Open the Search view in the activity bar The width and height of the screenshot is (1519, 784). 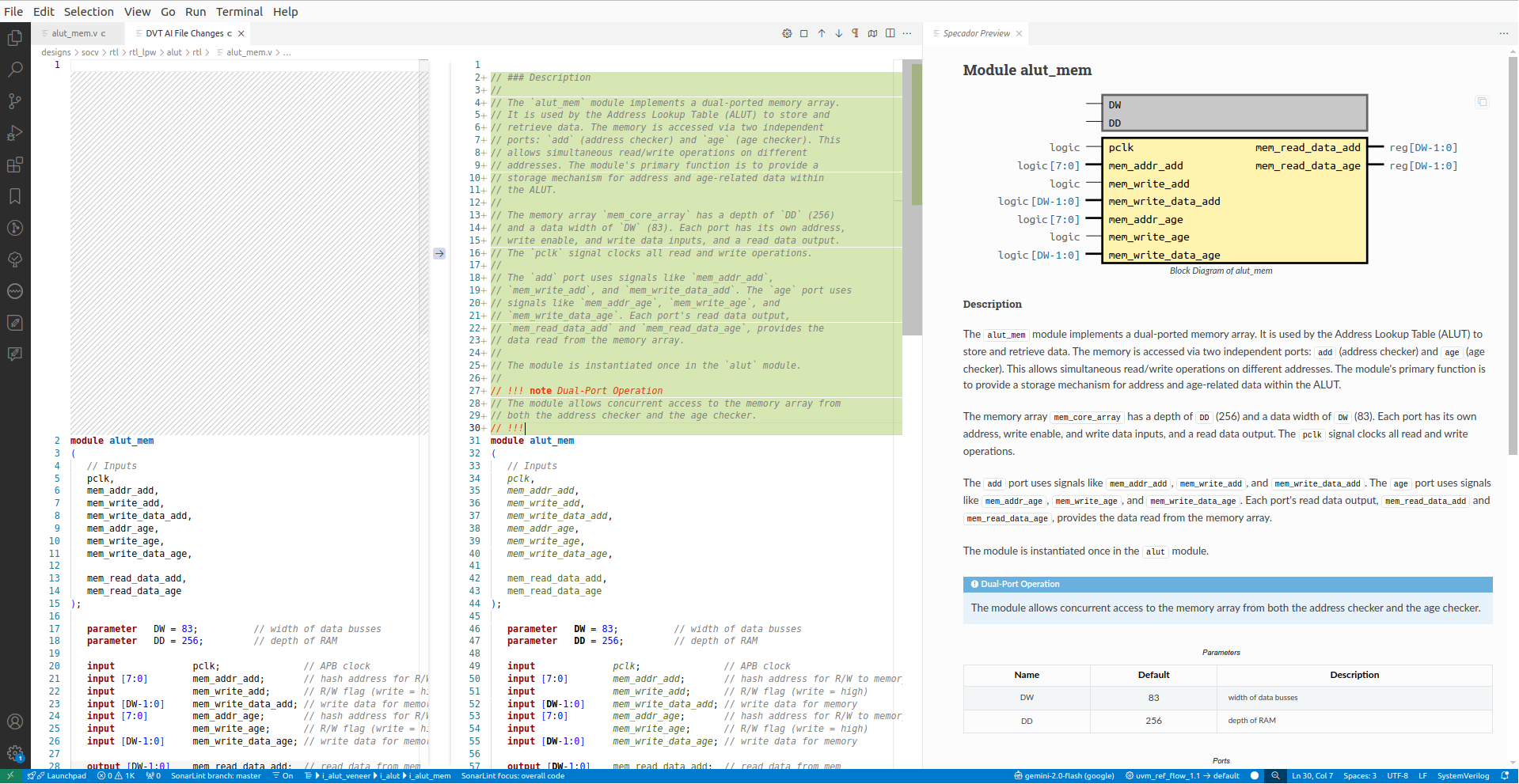click(15, 69)
